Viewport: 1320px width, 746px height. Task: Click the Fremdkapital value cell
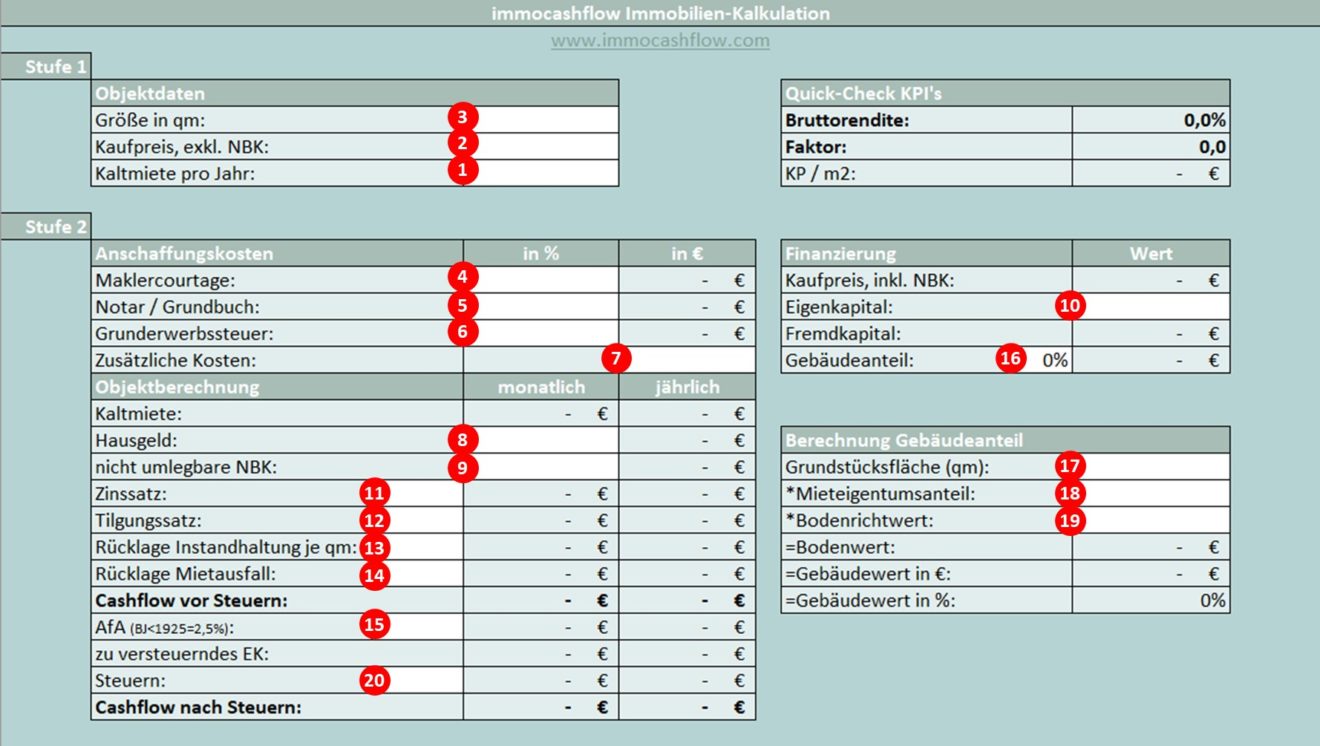pos(1151,334)
